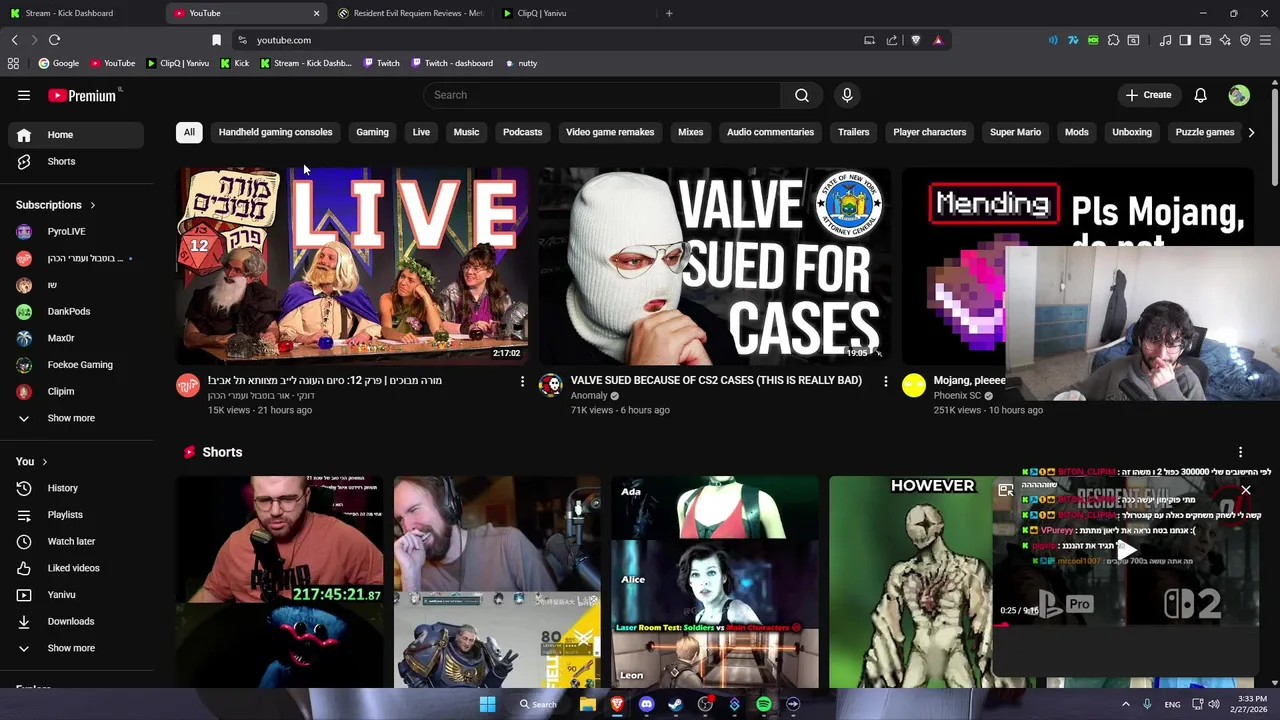This screenshot has height=720, width=1280.
Task: Click inside the YouTube search field
Action: coord(602,95)
